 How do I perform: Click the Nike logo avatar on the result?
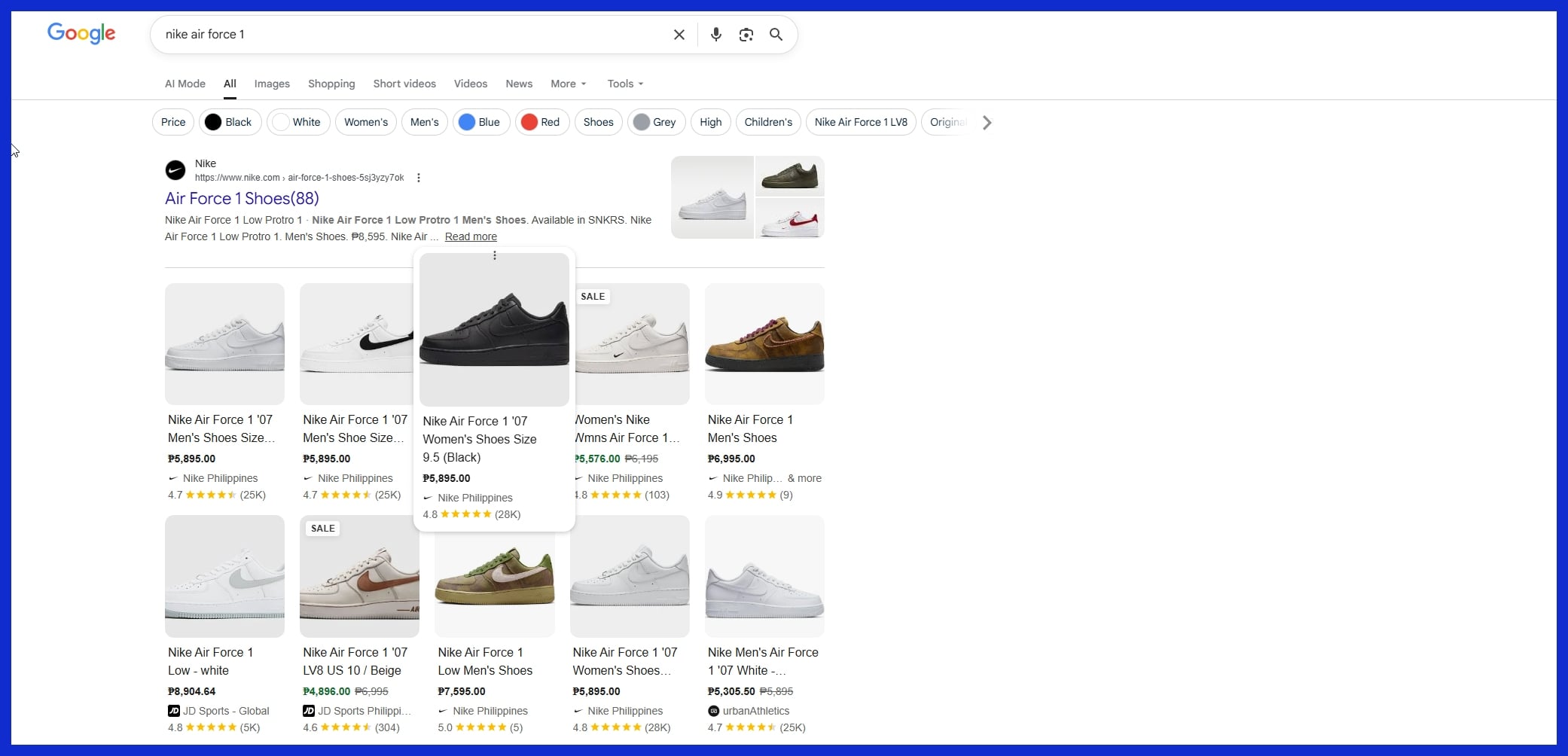coord(175,170)
